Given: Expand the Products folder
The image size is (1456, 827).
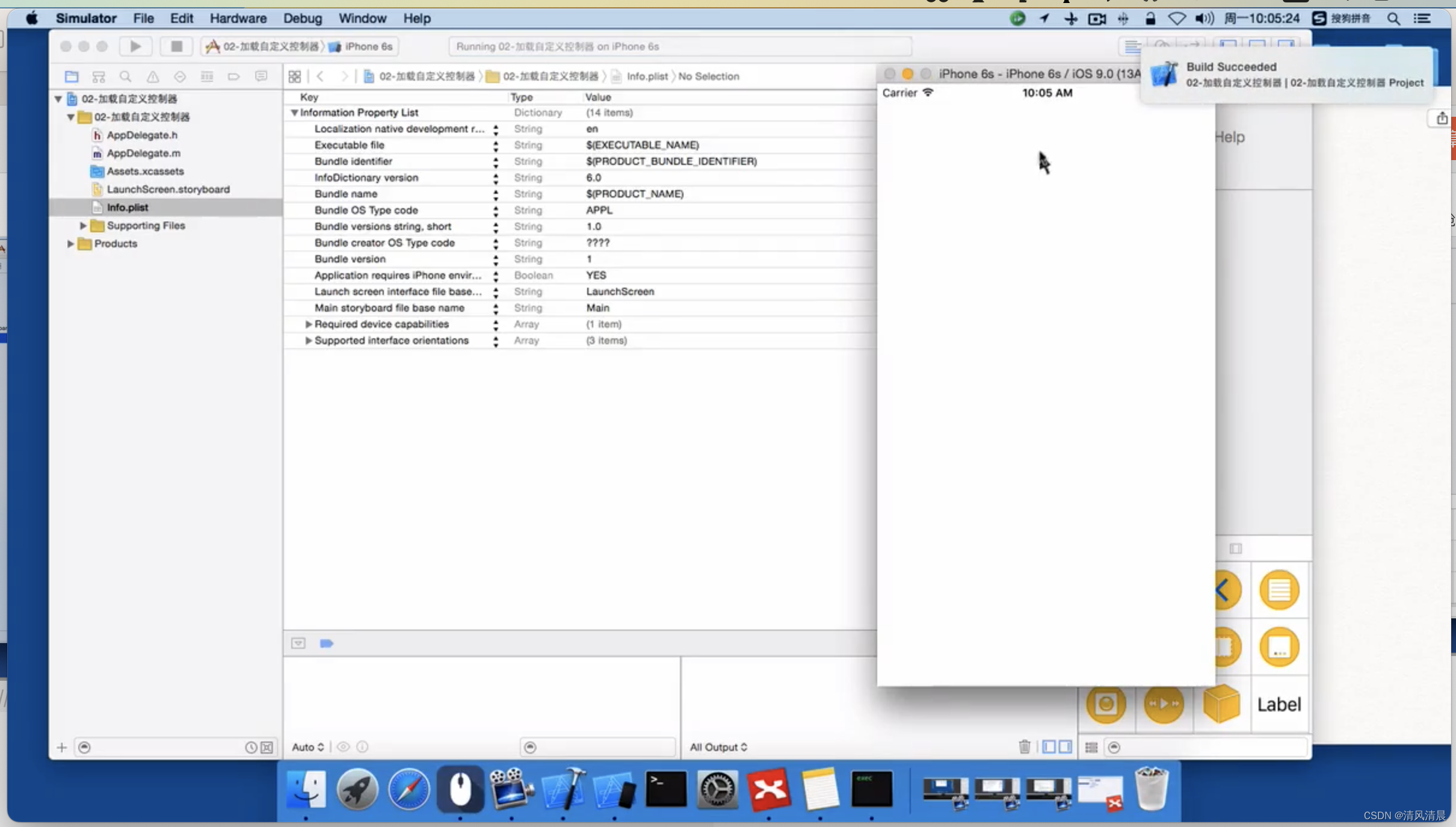Looking at the screenshot, I should pos(71,244).
